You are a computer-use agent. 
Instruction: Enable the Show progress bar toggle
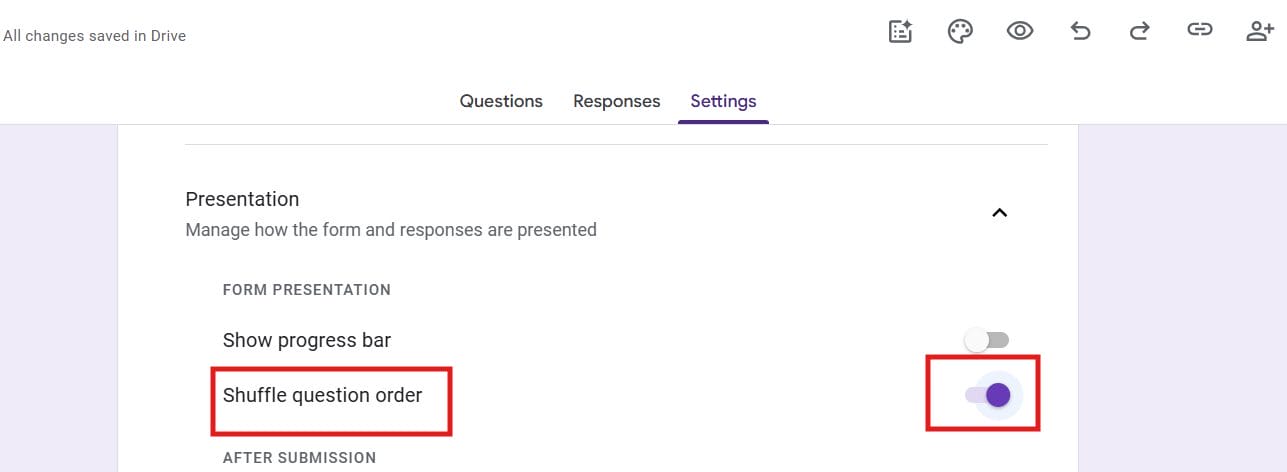click(x=987, y=341)
